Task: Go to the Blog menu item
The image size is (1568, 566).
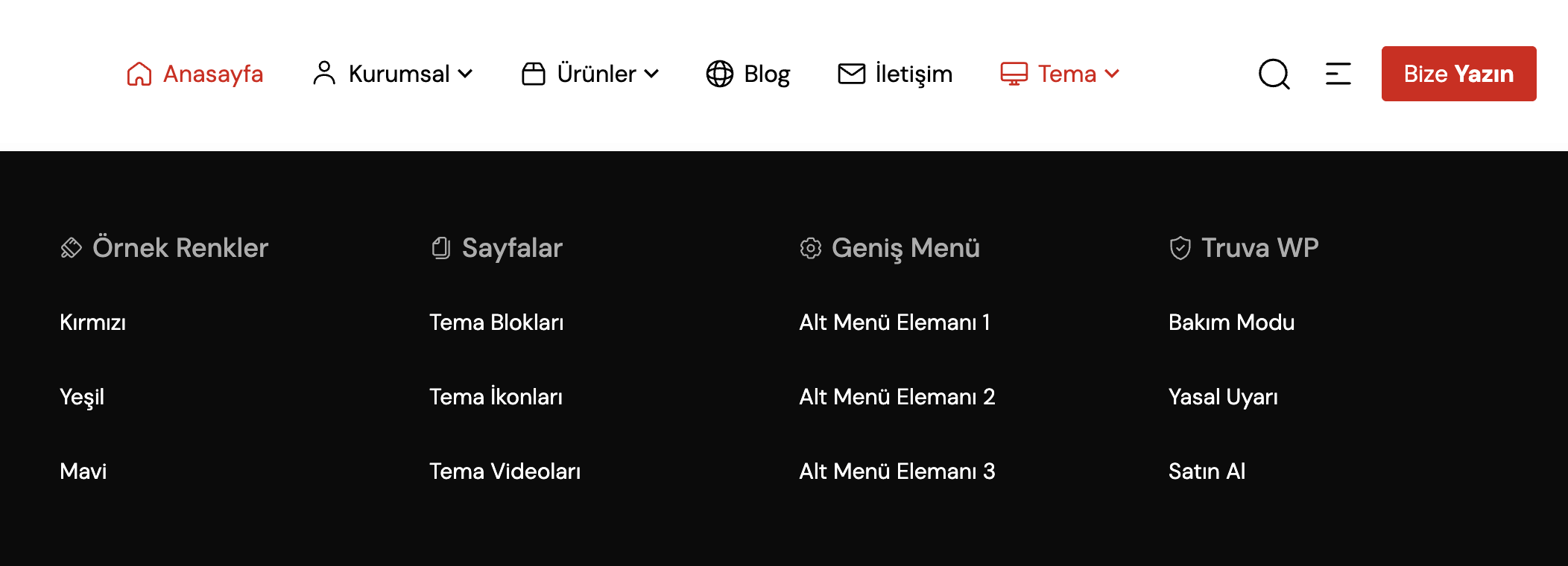Action: pos(767,74)
